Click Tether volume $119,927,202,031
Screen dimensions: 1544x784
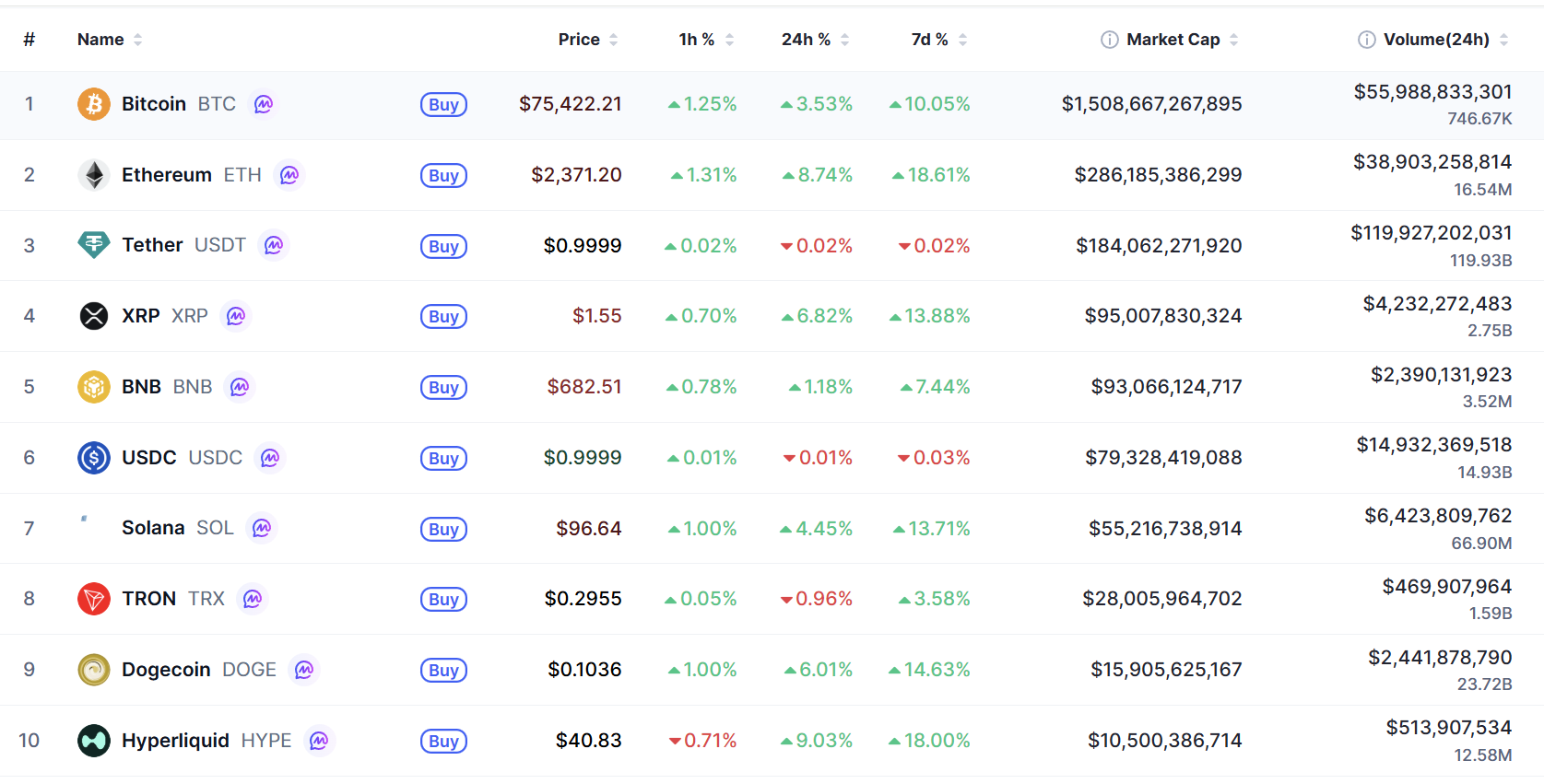(x=1432, y=233)
